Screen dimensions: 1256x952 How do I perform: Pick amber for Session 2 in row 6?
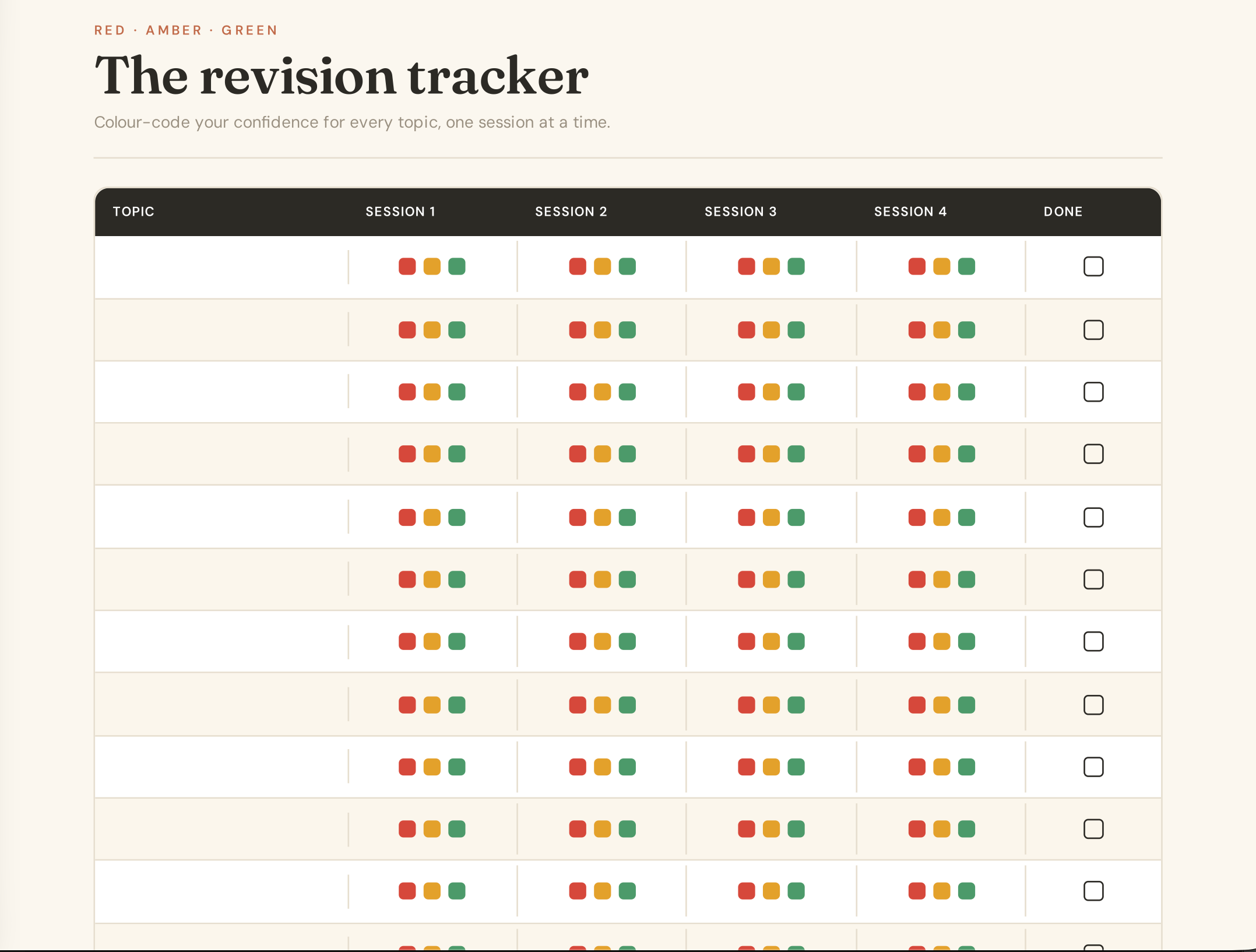[x=603, y=579]
